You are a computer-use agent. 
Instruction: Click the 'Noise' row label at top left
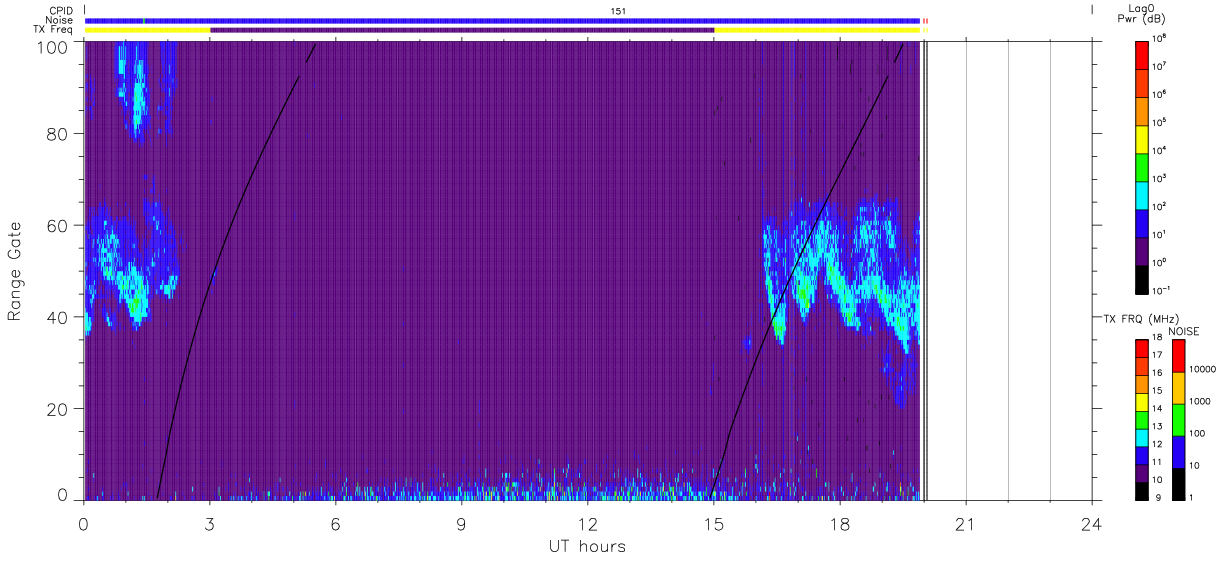pos(58,20)
